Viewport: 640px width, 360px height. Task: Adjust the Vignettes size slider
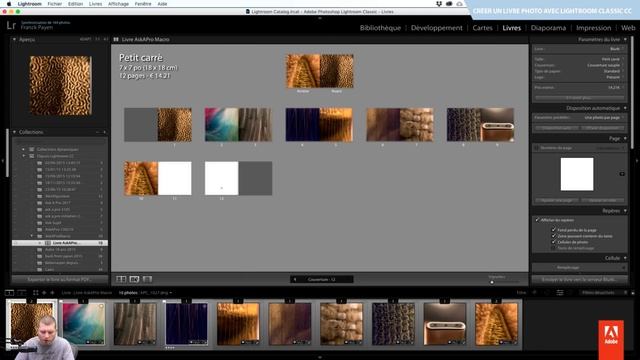(x=492, y=282)
